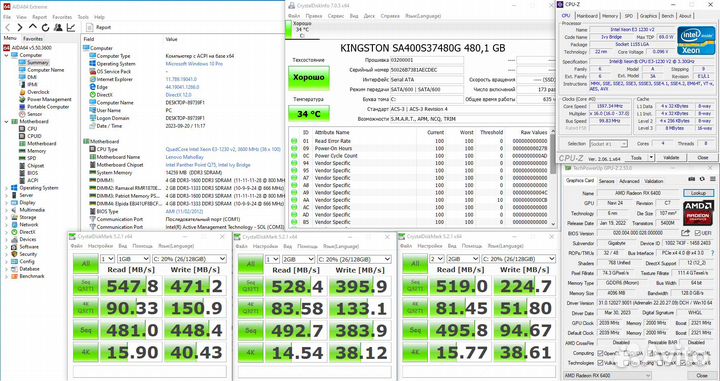
Task: Expand the Server tree node
Action: click(x=6, y=195)
